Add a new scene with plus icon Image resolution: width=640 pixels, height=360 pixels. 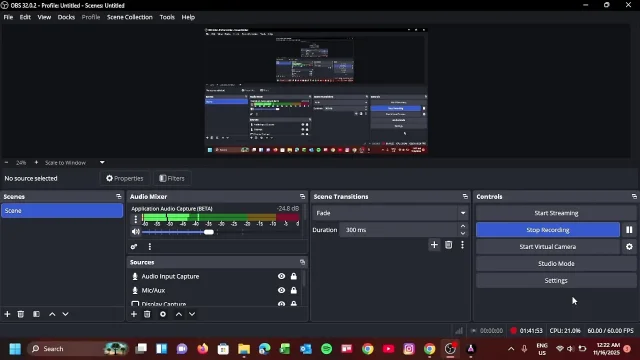point(7,314)
